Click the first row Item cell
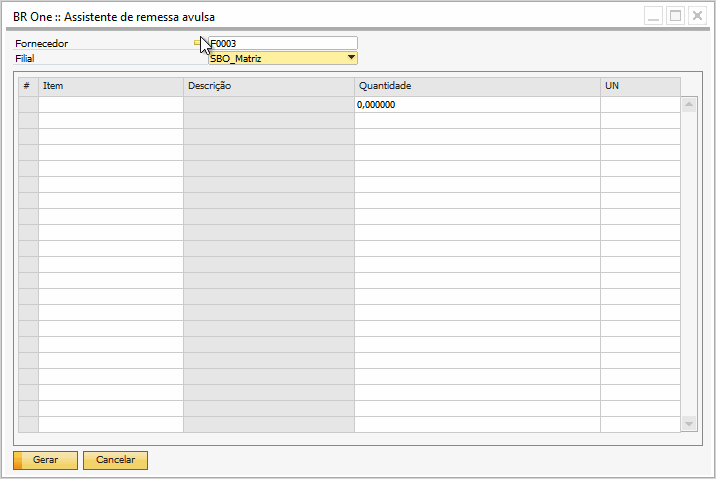 click(x=110, y=105)
